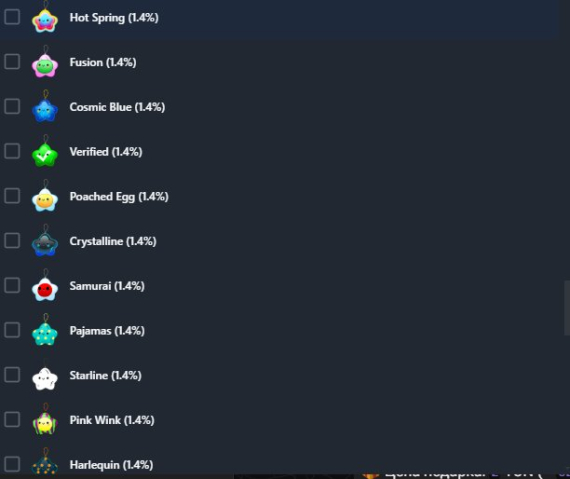Select the white Starline star icon
The width and height of the screenshot is (570, 479).
(x=45, y=378)
